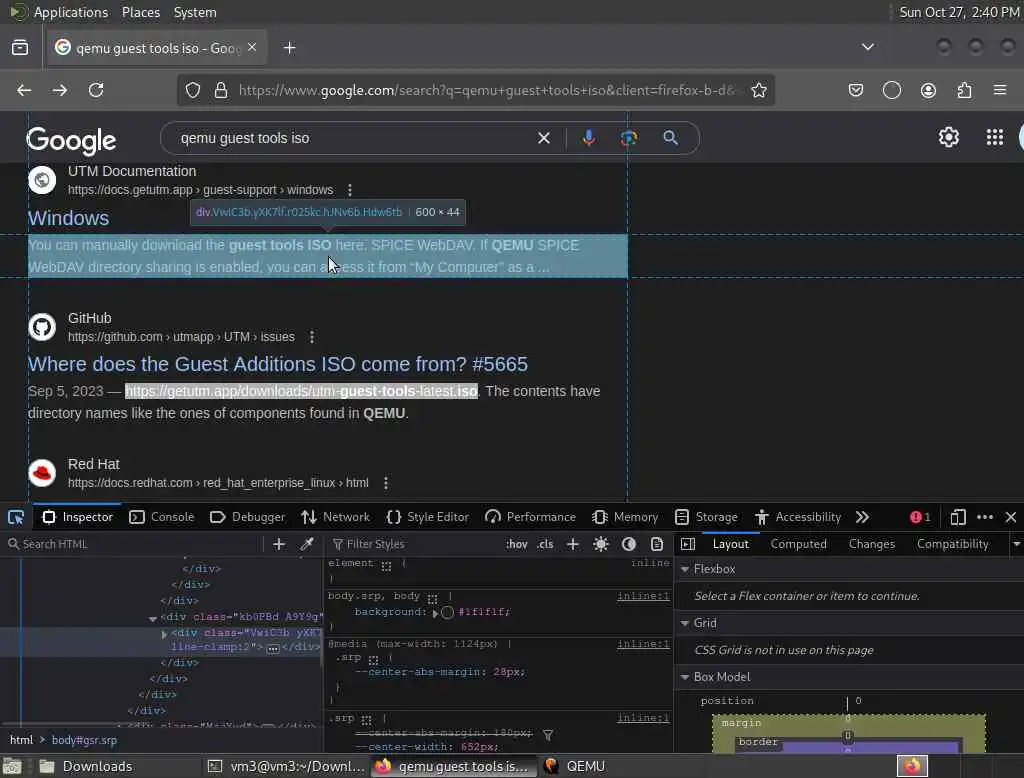Toggle dark color scheme simulation
Screen dimensions: 1024x778
(x=629, y=544)
